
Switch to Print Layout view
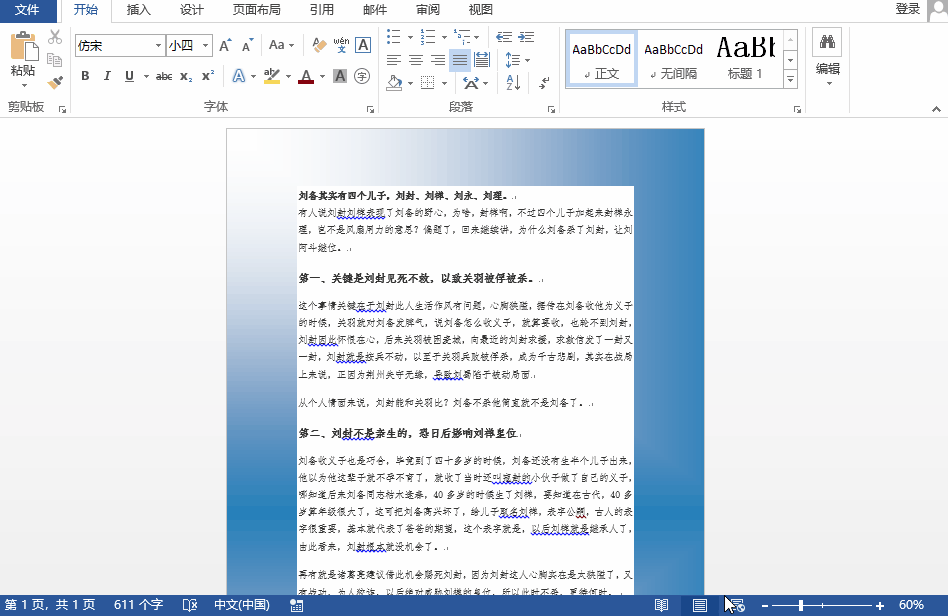click(700, 605)
